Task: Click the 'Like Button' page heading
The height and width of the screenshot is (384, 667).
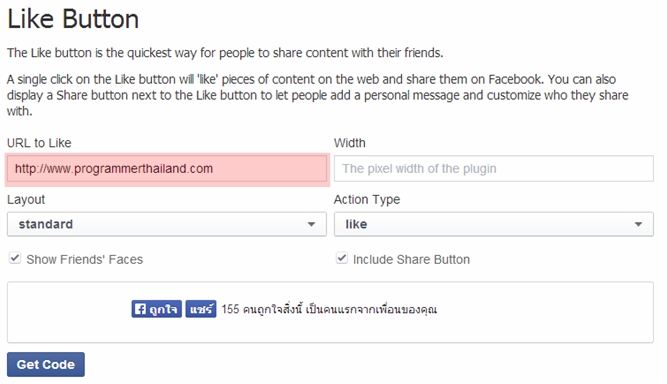Action: pos(73,19)
